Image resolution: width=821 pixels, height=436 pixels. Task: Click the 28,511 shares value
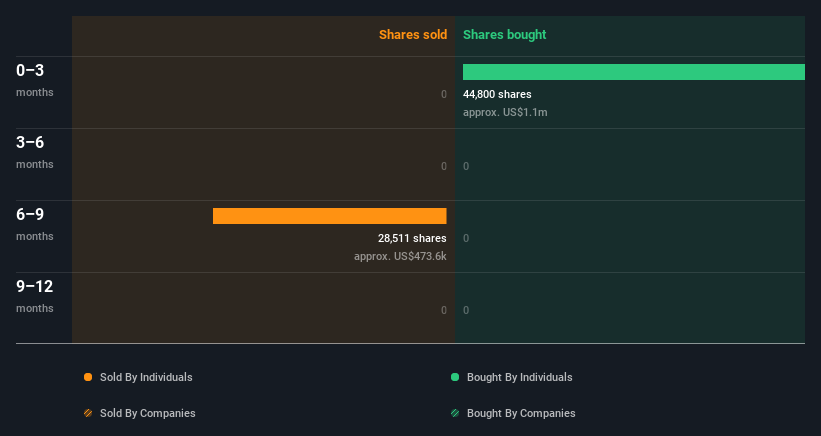(x=412, y=238)
